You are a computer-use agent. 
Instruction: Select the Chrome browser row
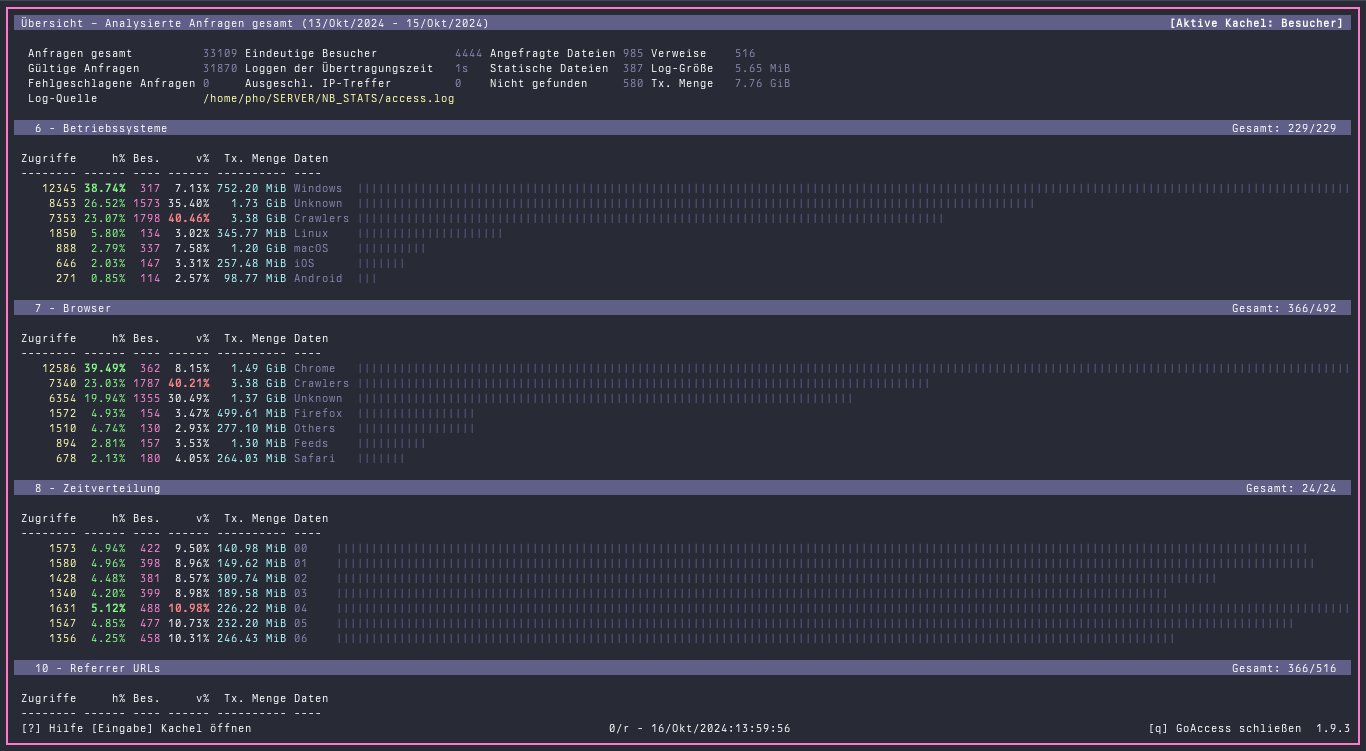tap(314, 368)
